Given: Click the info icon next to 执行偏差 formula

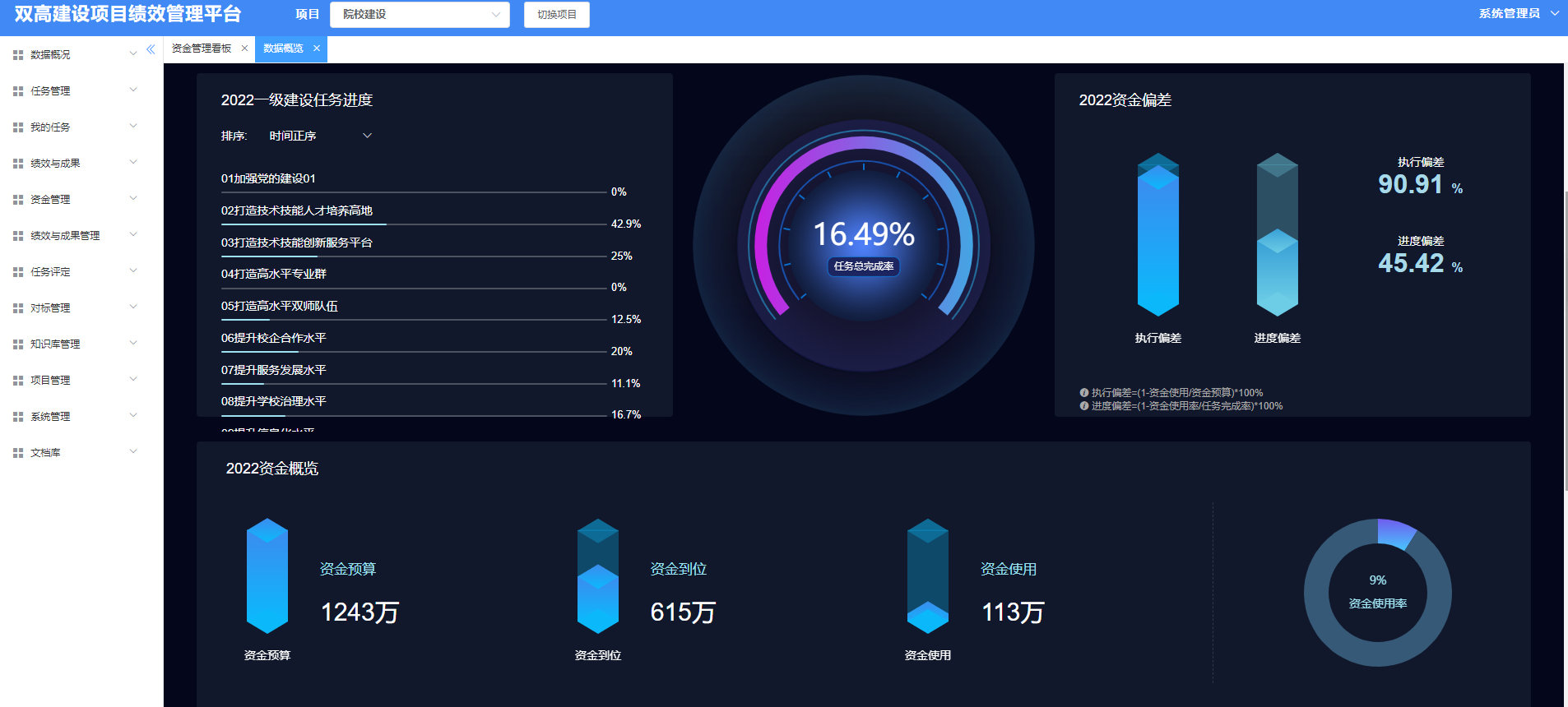Looking at the screenshot, I should (x=1084, y=393).
